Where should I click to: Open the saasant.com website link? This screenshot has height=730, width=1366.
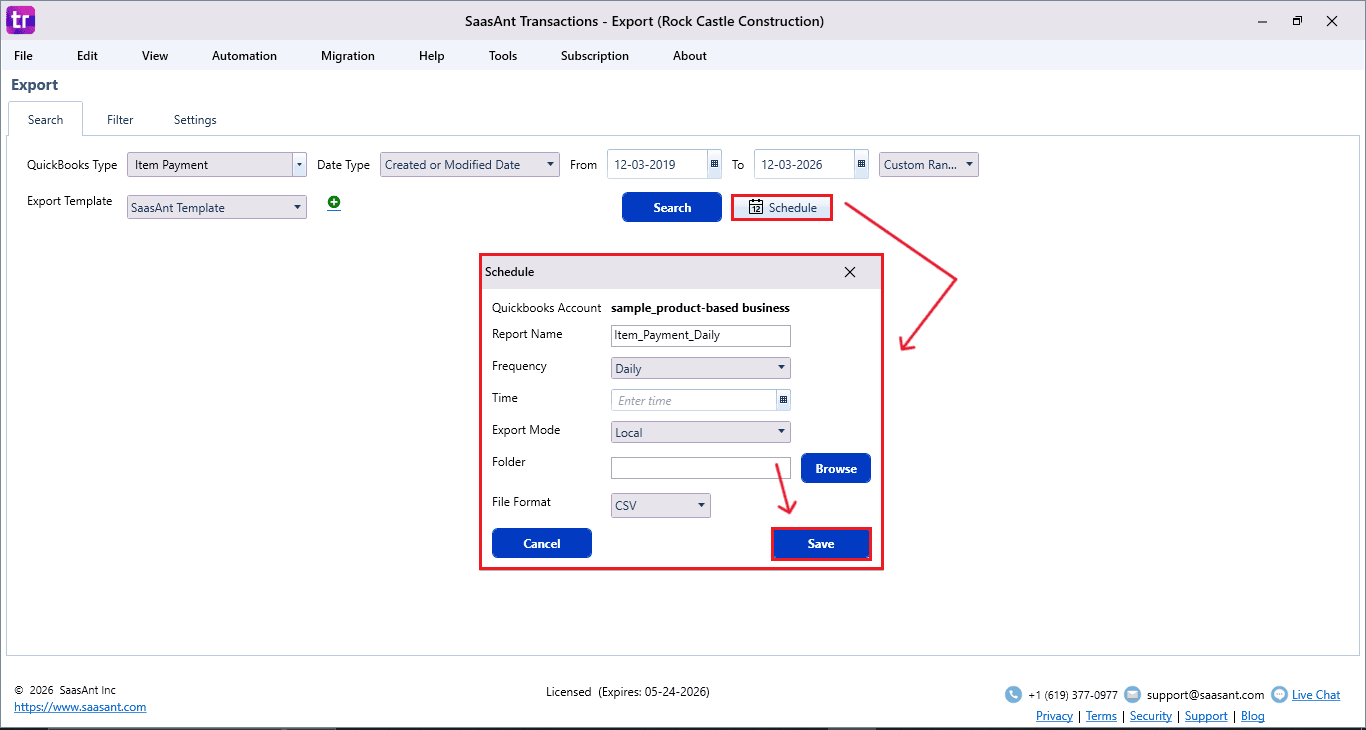click(80, 707)
